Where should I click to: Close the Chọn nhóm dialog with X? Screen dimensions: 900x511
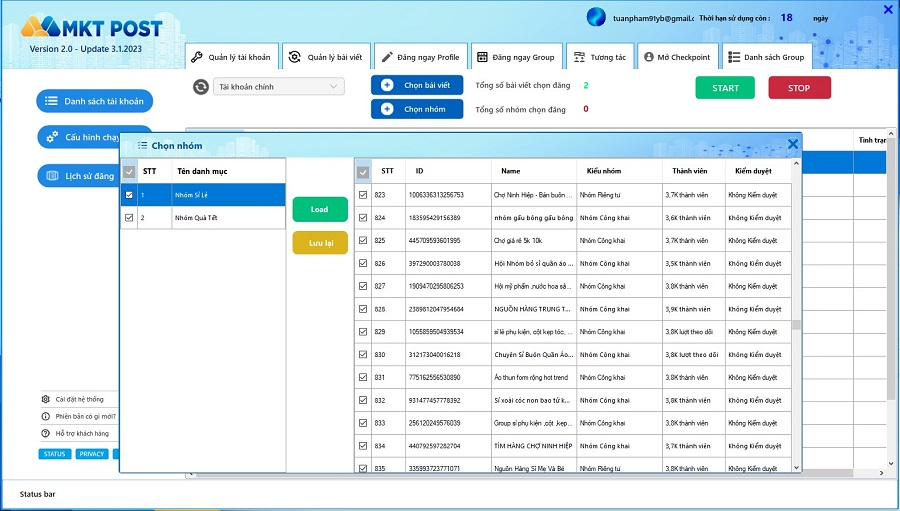[793, 144]
